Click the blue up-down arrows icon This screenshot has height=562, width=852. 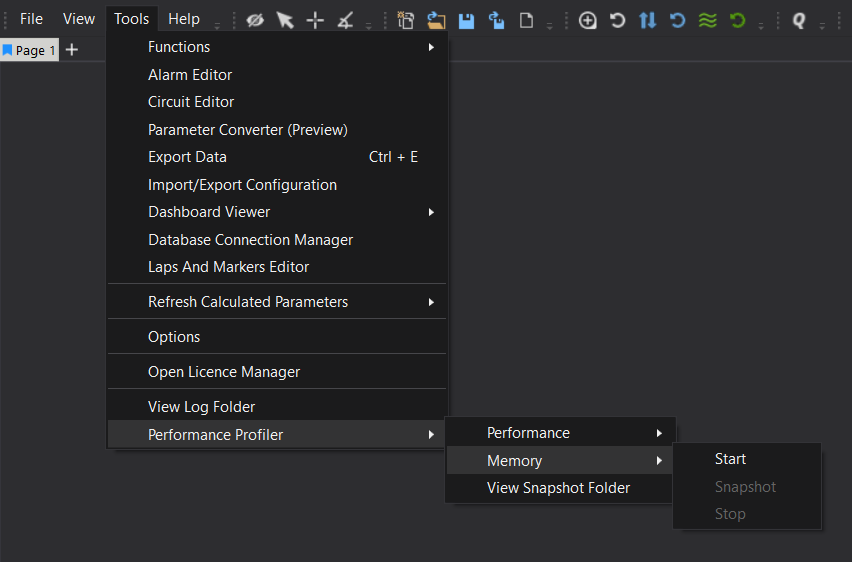click(648, 20)
